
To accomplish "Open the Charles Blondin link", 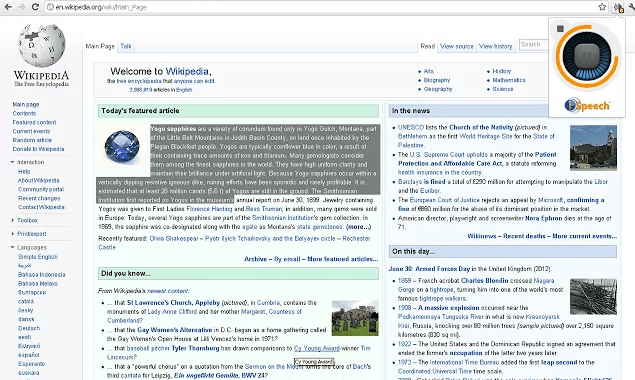I will (484, 281).
